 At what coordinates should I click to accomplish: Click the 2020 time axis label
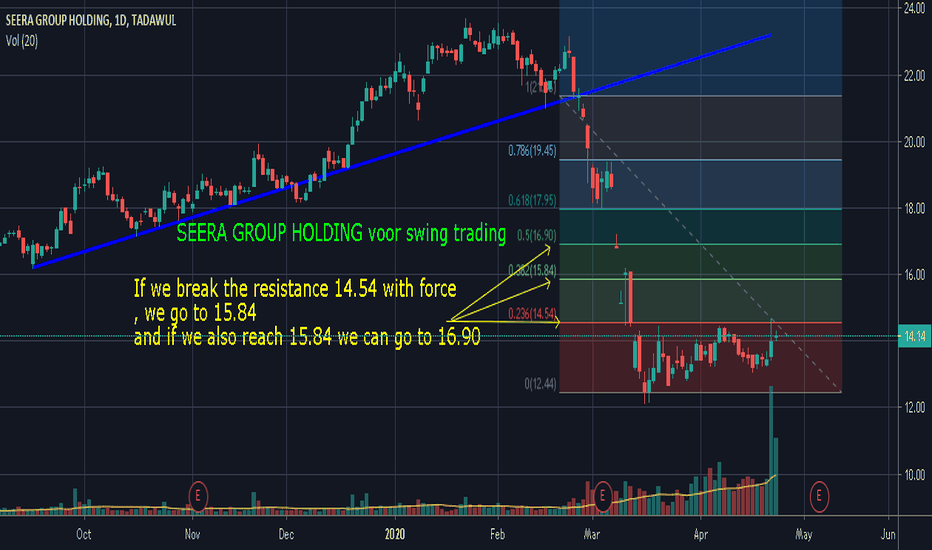pyautogui.click(x=395, y=534)
